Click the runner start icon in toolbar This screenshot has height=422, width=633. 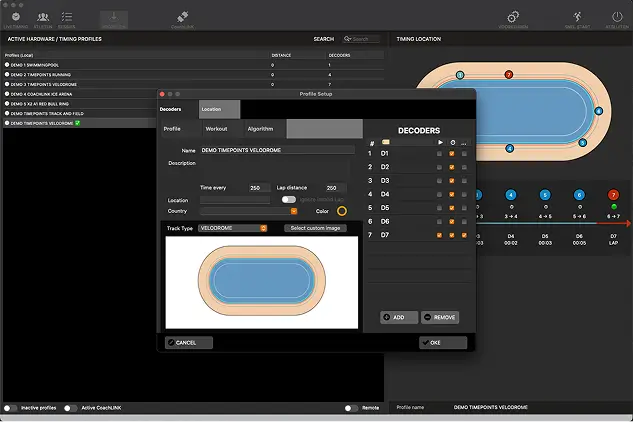tap(577, 19)
